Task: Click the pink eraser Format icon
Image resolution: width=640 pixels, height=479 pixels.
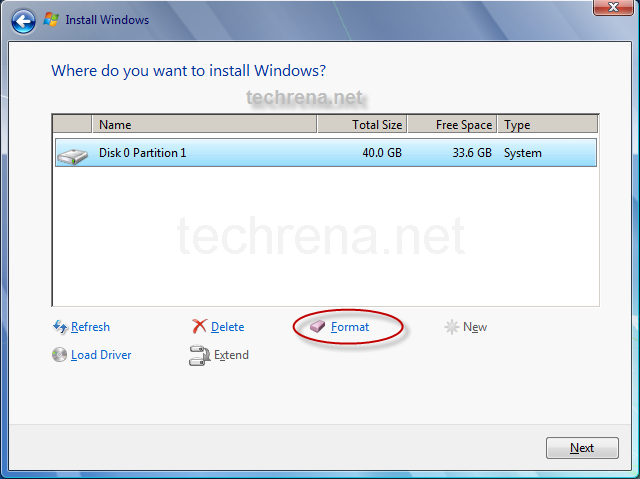Action: point(317,326)
